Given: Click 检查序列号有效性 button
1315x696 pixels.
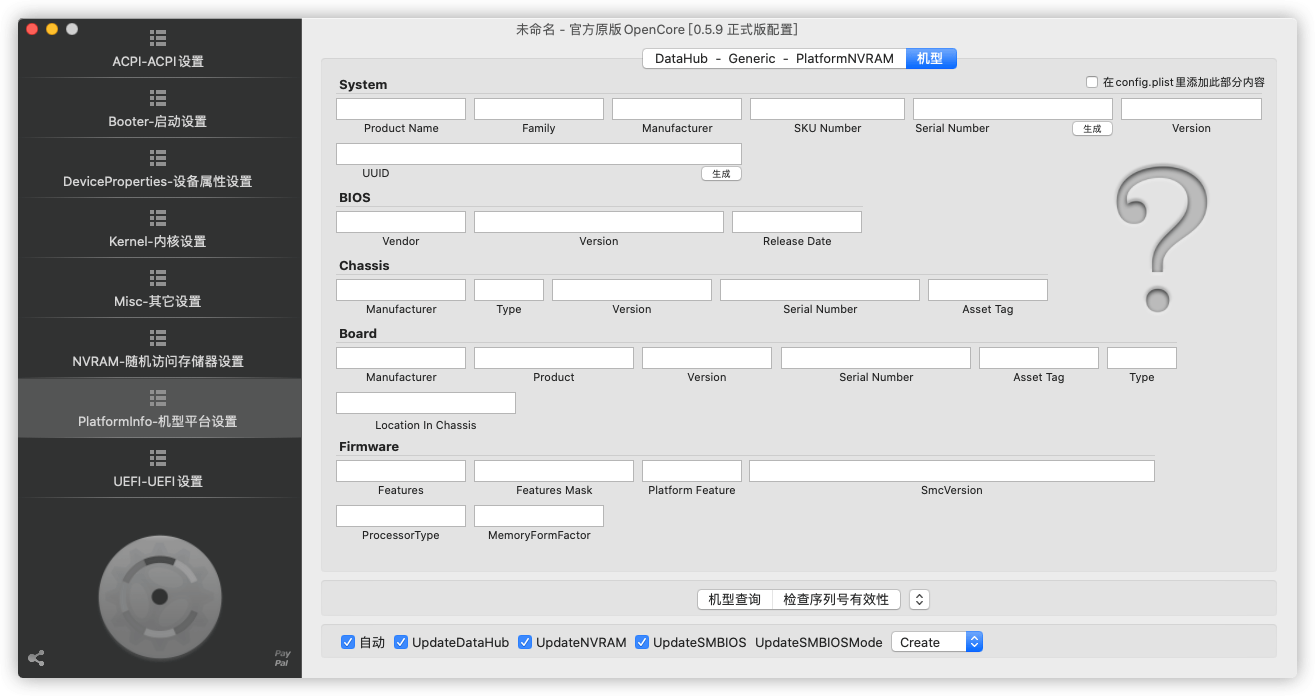Looking at the screenshot, I should pyautogui.click(x=836, y=599).
